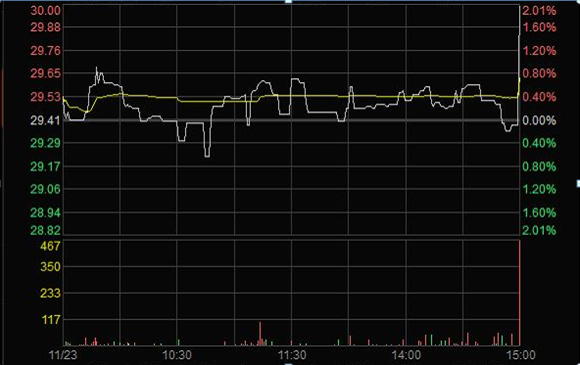Click the volume spike before 11:30
The width and height of the screenshot is (580, 365).
(260, 334)
